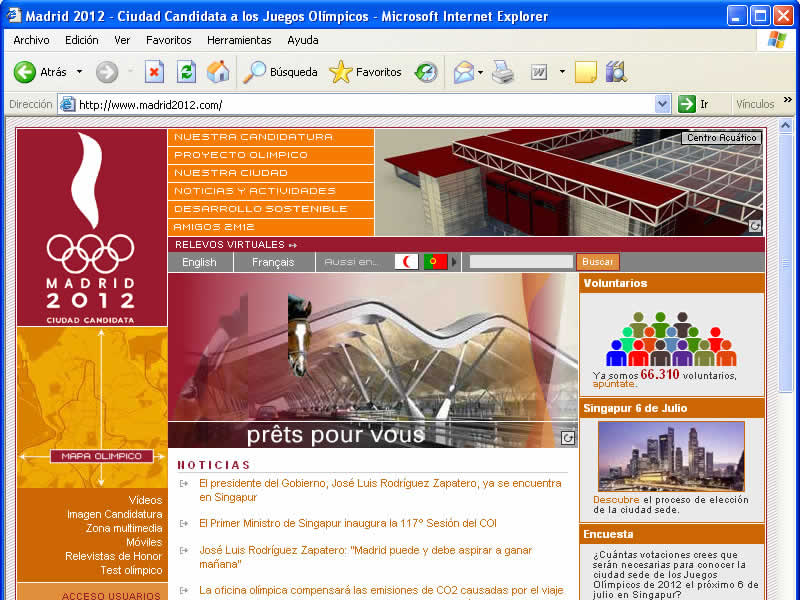Click the Descubre link under Singapur
This screenshot has width=800, height=600.
616,500
